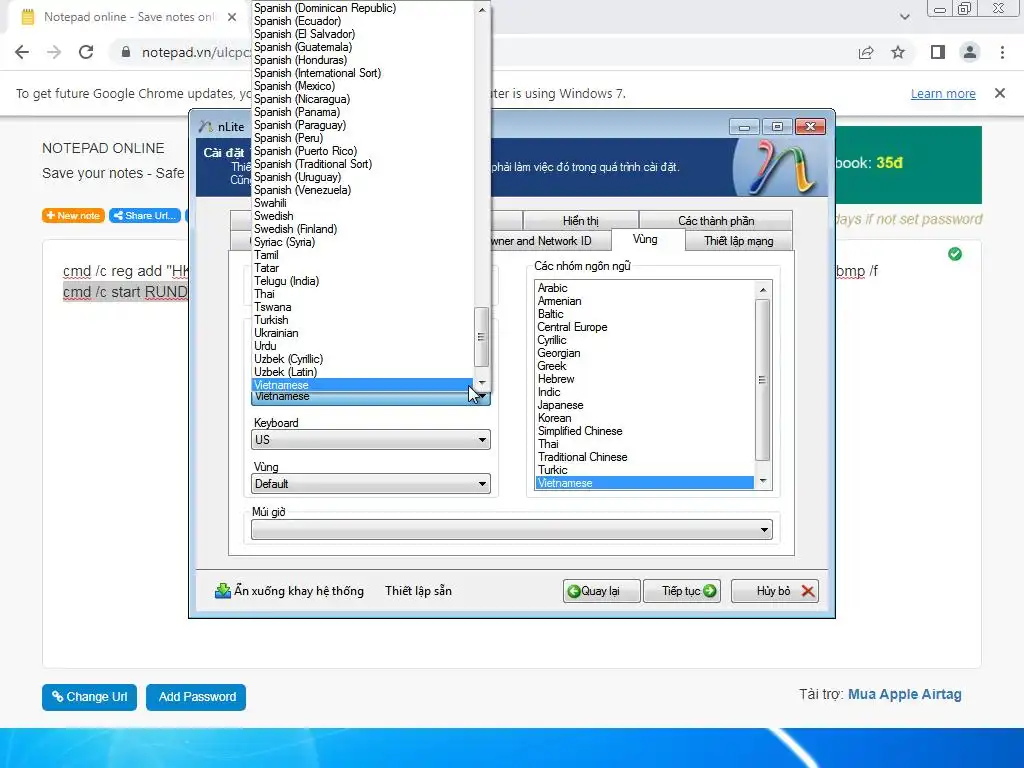Bookmark this page with the star icon
Viewport: 1024px width, 768px height.
point(898,52)
